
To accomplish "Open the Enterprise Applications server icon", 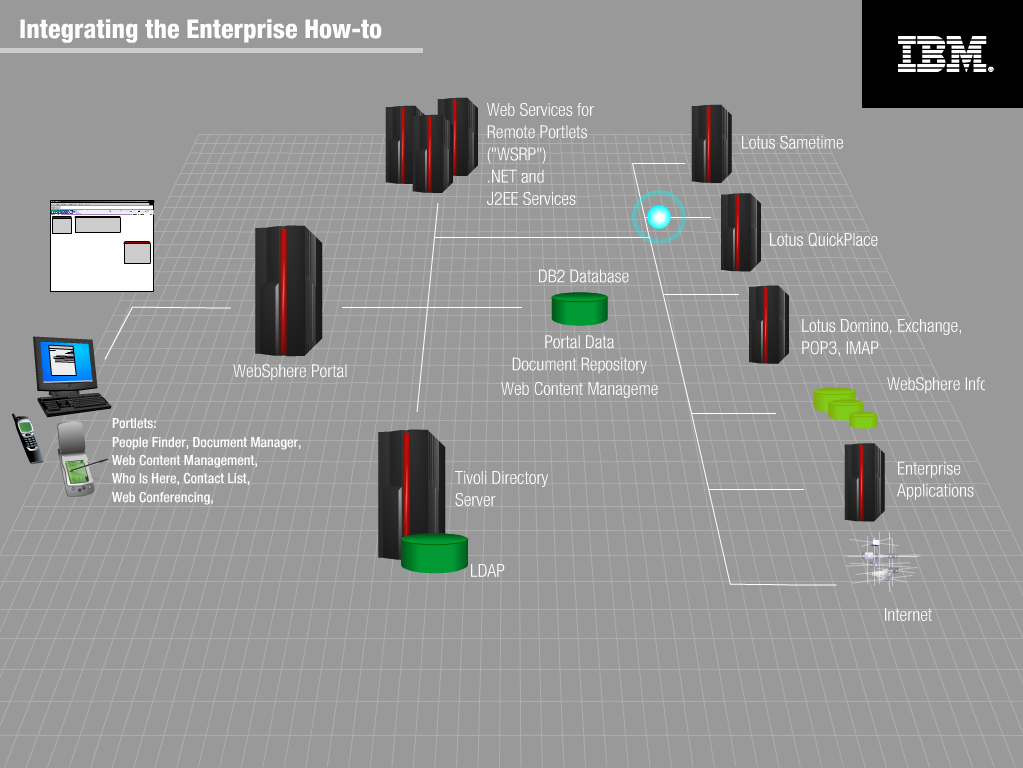I will pos(864,482).
